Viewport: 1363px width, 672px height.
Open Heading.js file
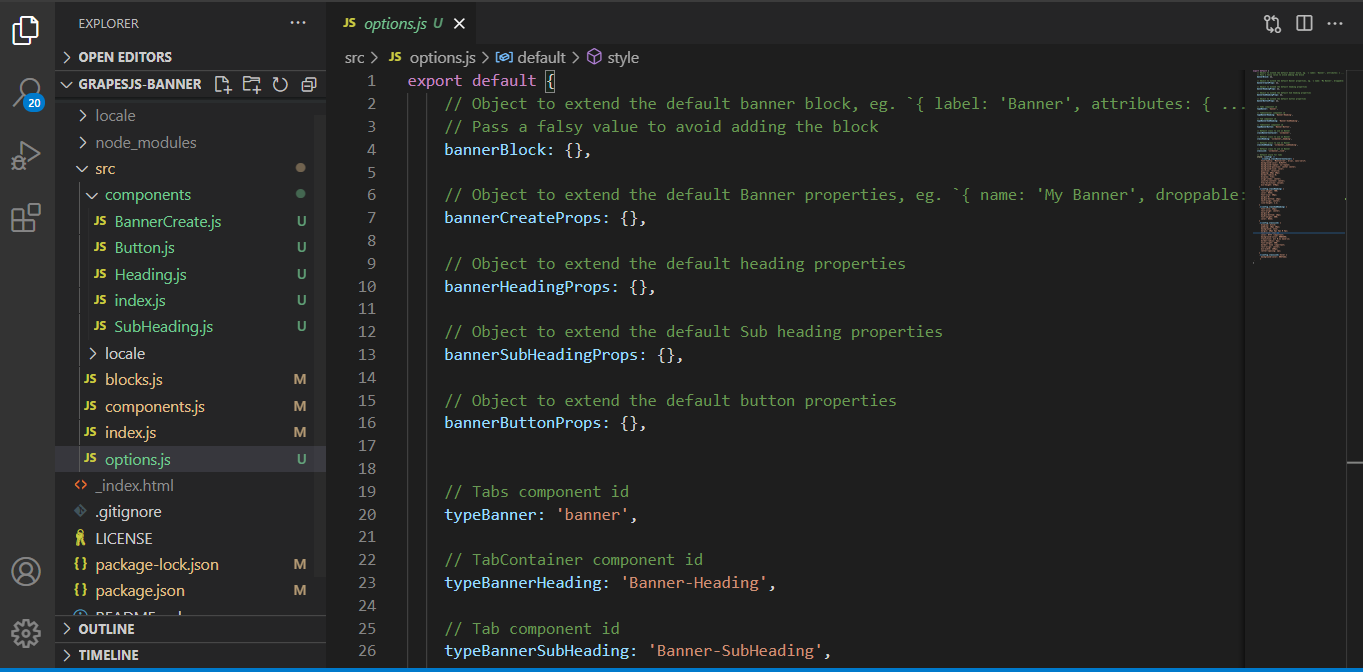pos(190,274)
